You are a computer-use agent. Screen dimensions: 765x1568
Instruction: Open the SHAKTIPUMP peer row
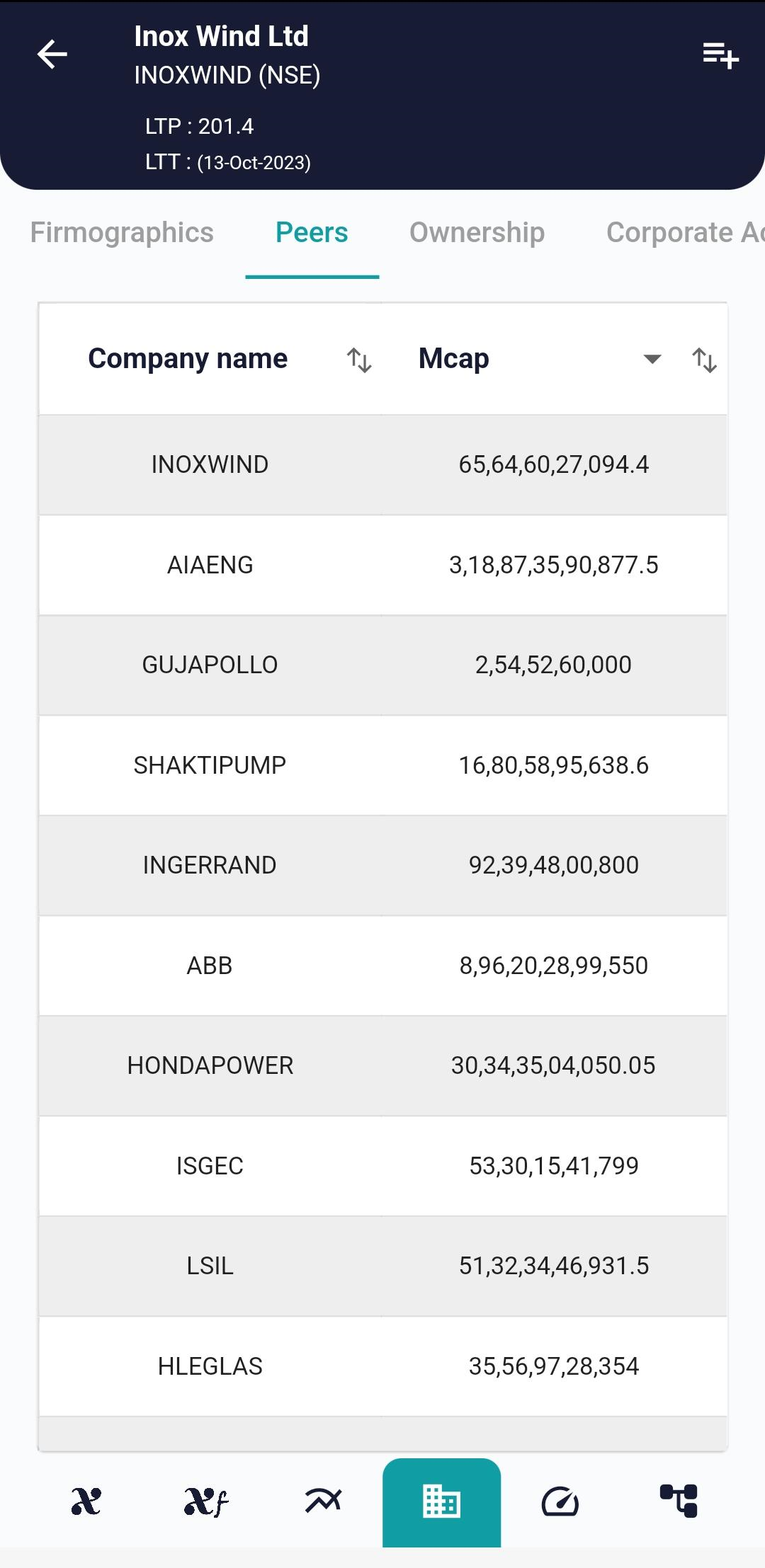(x=210, y=765)
